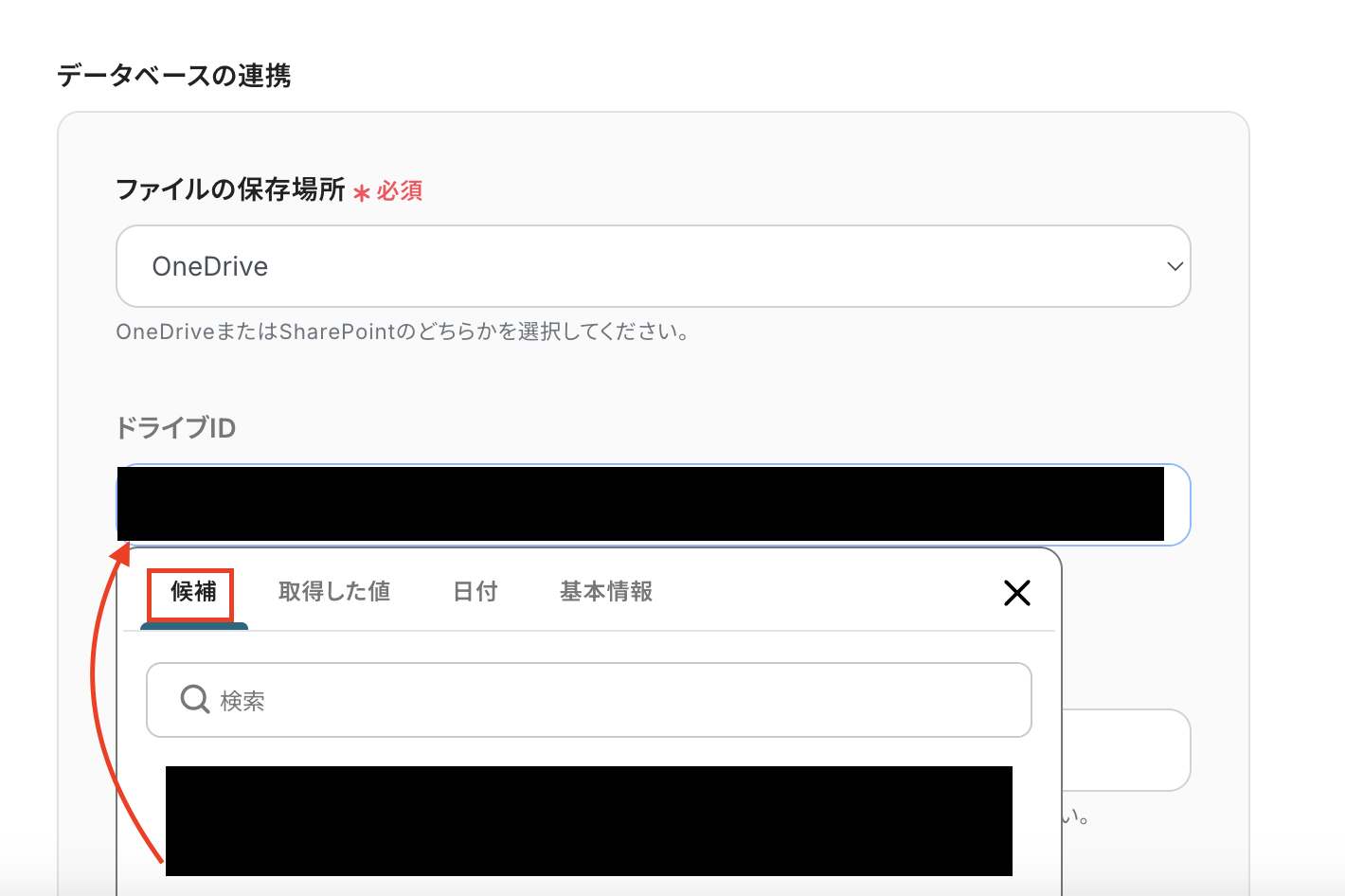The image size is (1345, 896).
Task: Click the red 必須 required indicator asterisk
Action: pyautogui.click(x=361, y=191)
